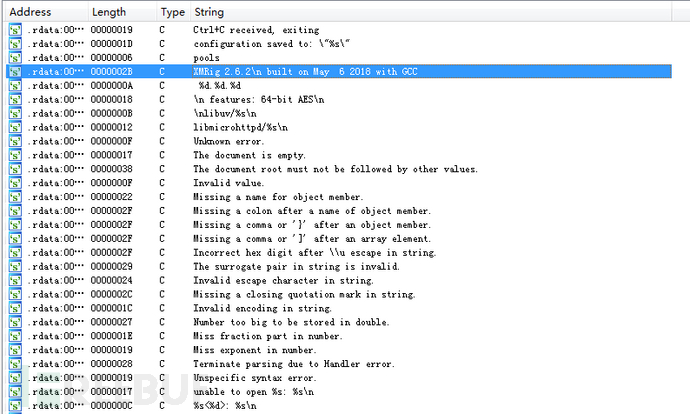This screenshot has width=690, height=414.
Task: Select 'Missing a name for object member.' row
Action: 278,197
